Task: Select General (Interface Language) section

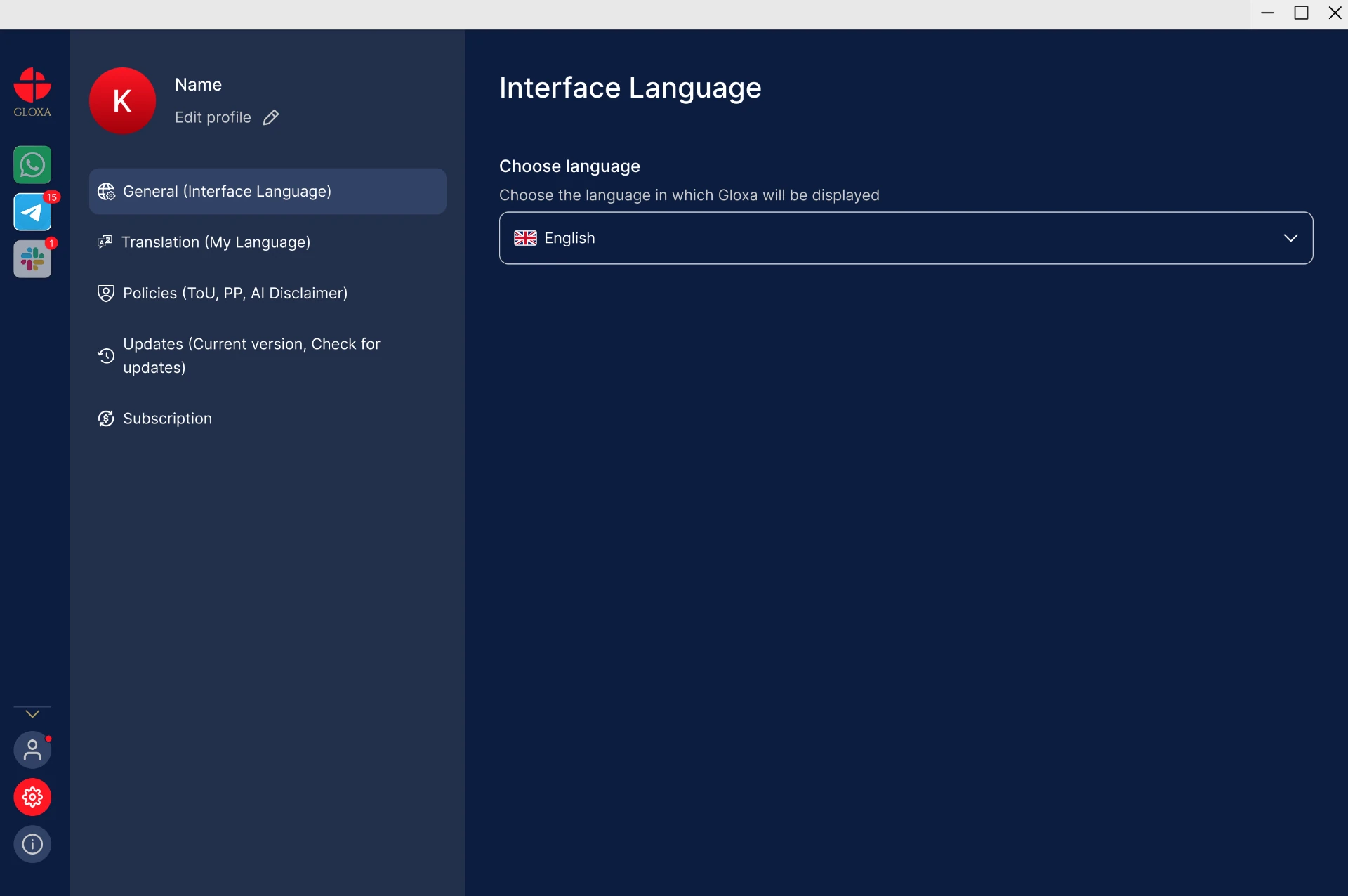Action: point(267,191)
